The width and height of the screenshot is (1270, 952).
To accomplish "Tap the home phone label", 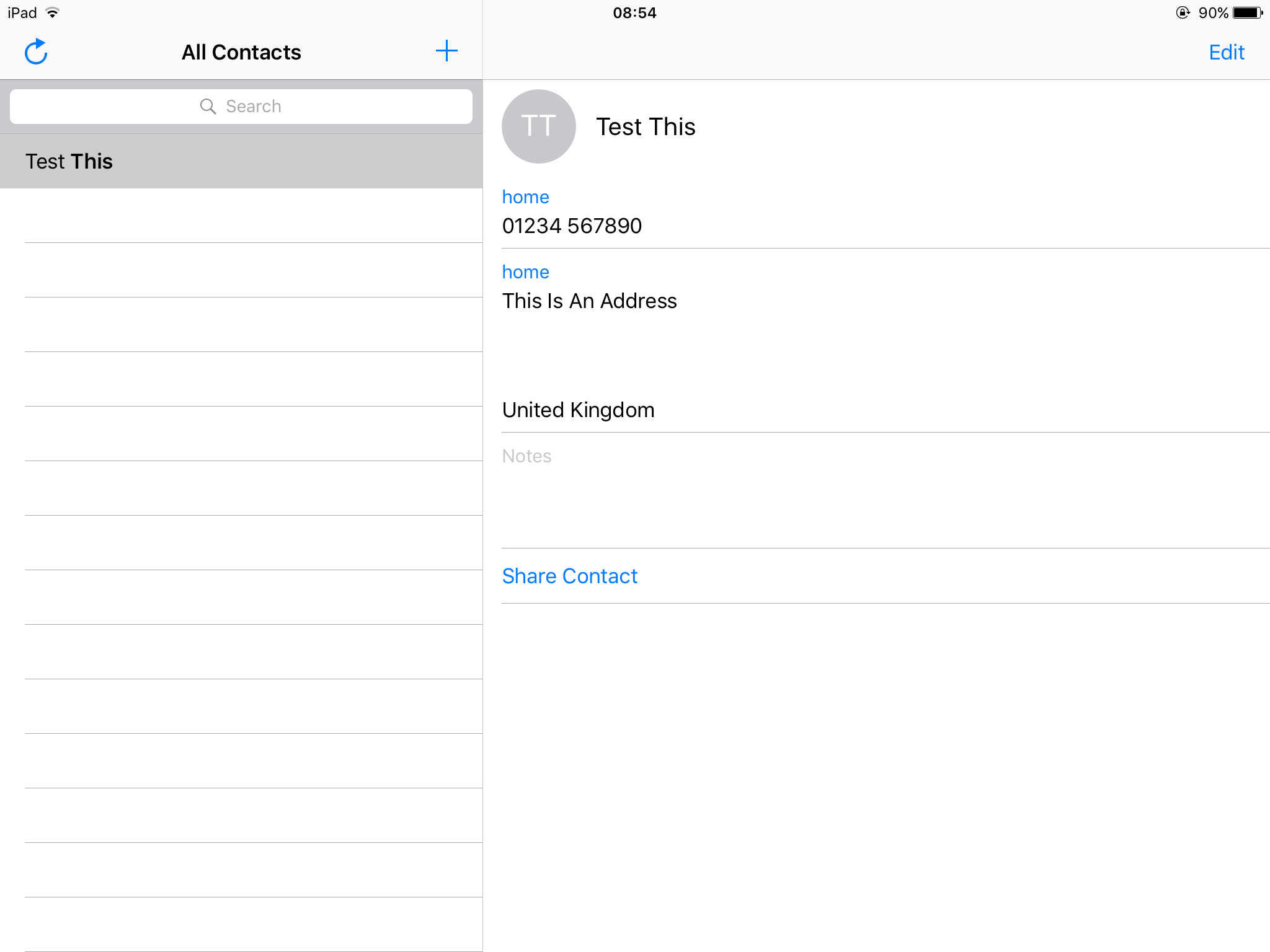I will 525,197.
